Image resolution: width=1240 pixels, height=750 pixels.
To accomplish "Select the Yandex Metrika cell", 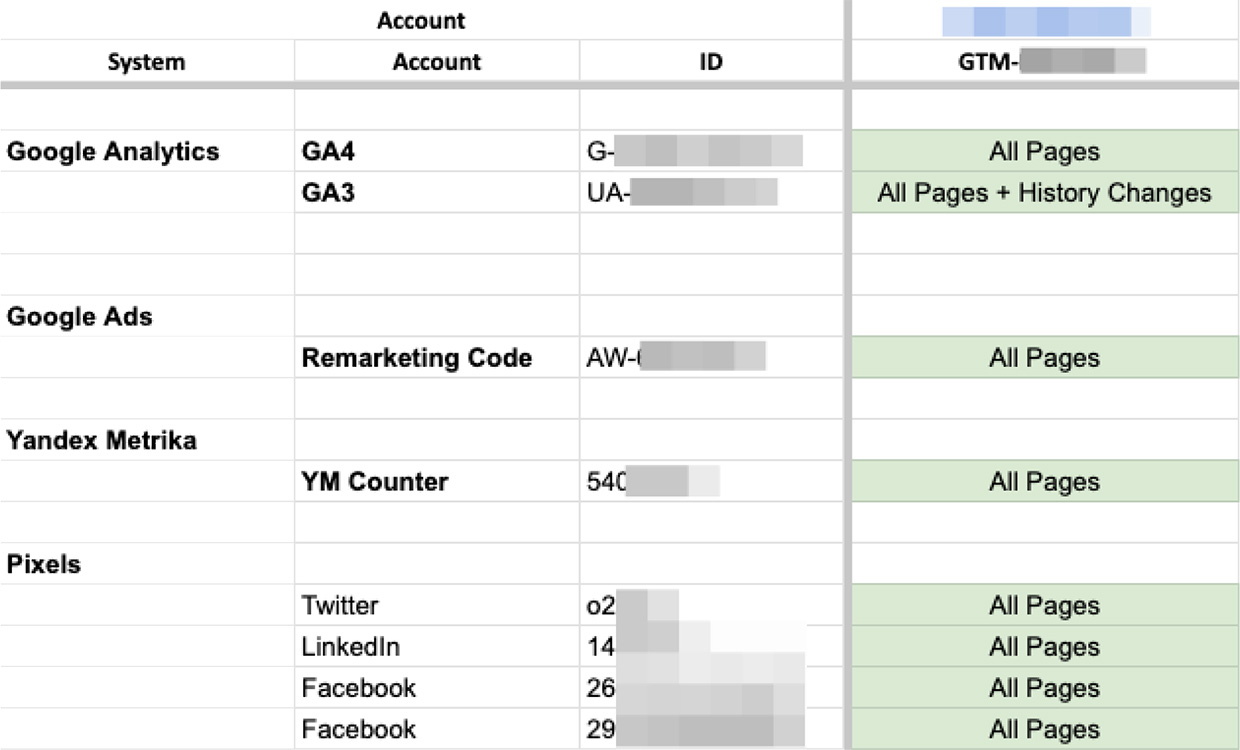I will coord(101,441).
